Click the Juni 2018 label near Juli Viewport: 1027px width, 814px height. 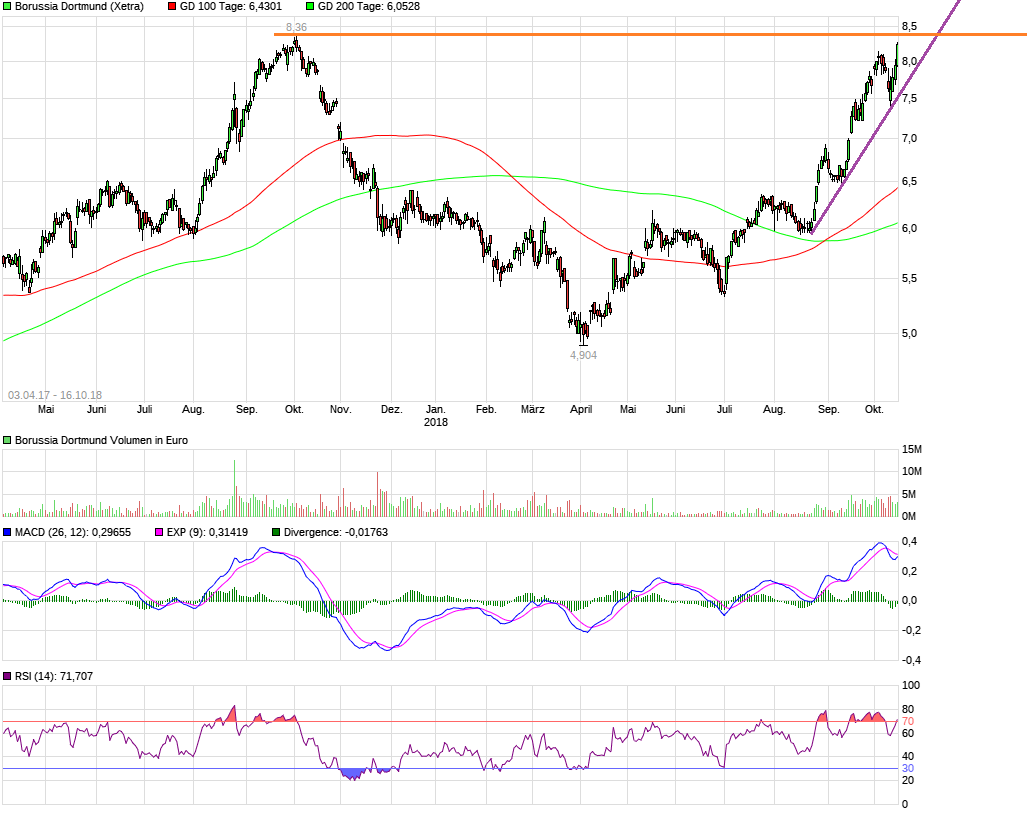(675, 409)
